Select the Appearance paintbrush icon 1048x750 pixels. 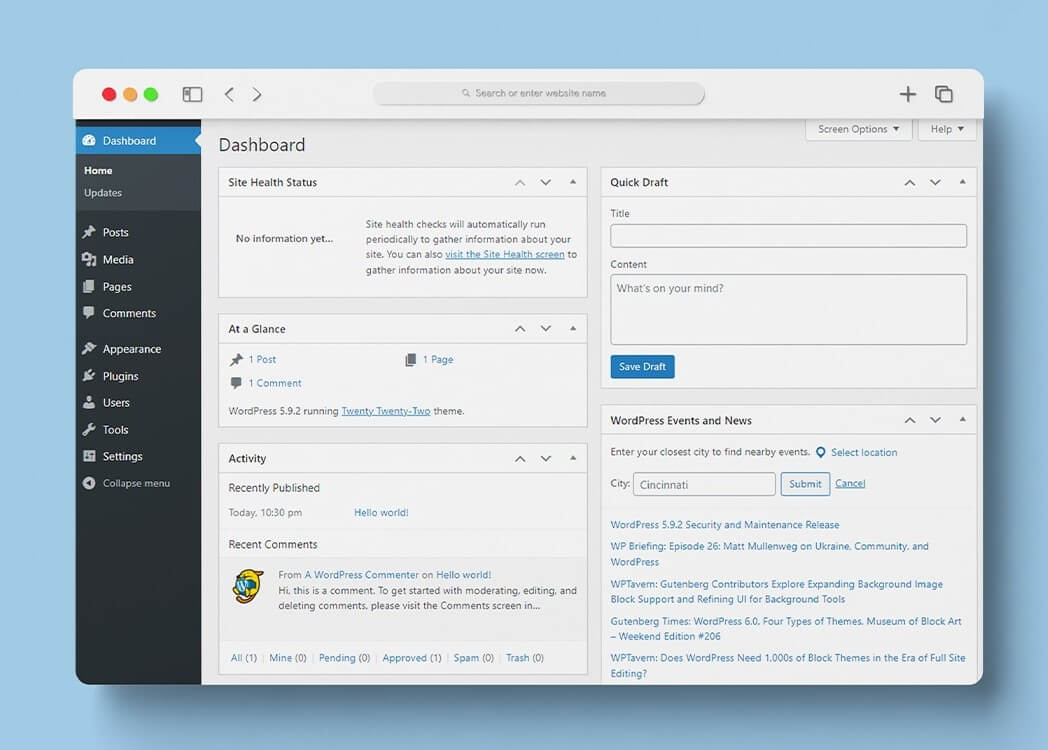point(88,348)
